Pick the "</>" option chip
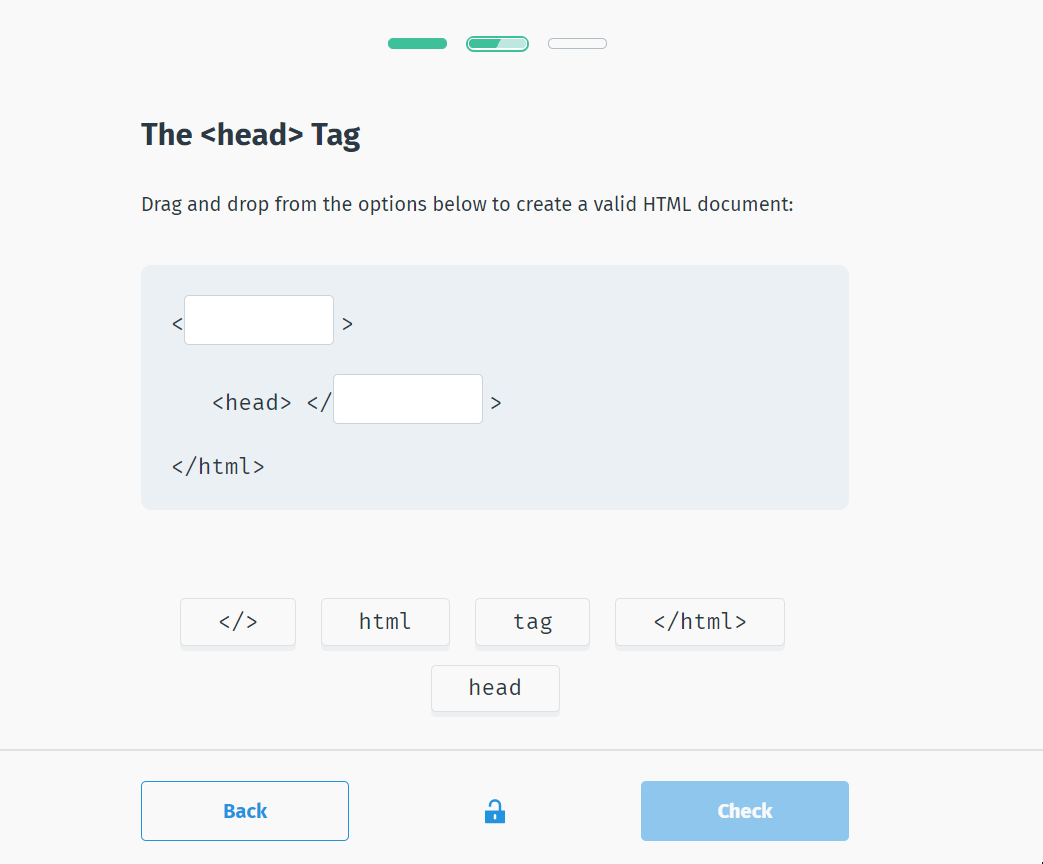 tap(238, 622)
